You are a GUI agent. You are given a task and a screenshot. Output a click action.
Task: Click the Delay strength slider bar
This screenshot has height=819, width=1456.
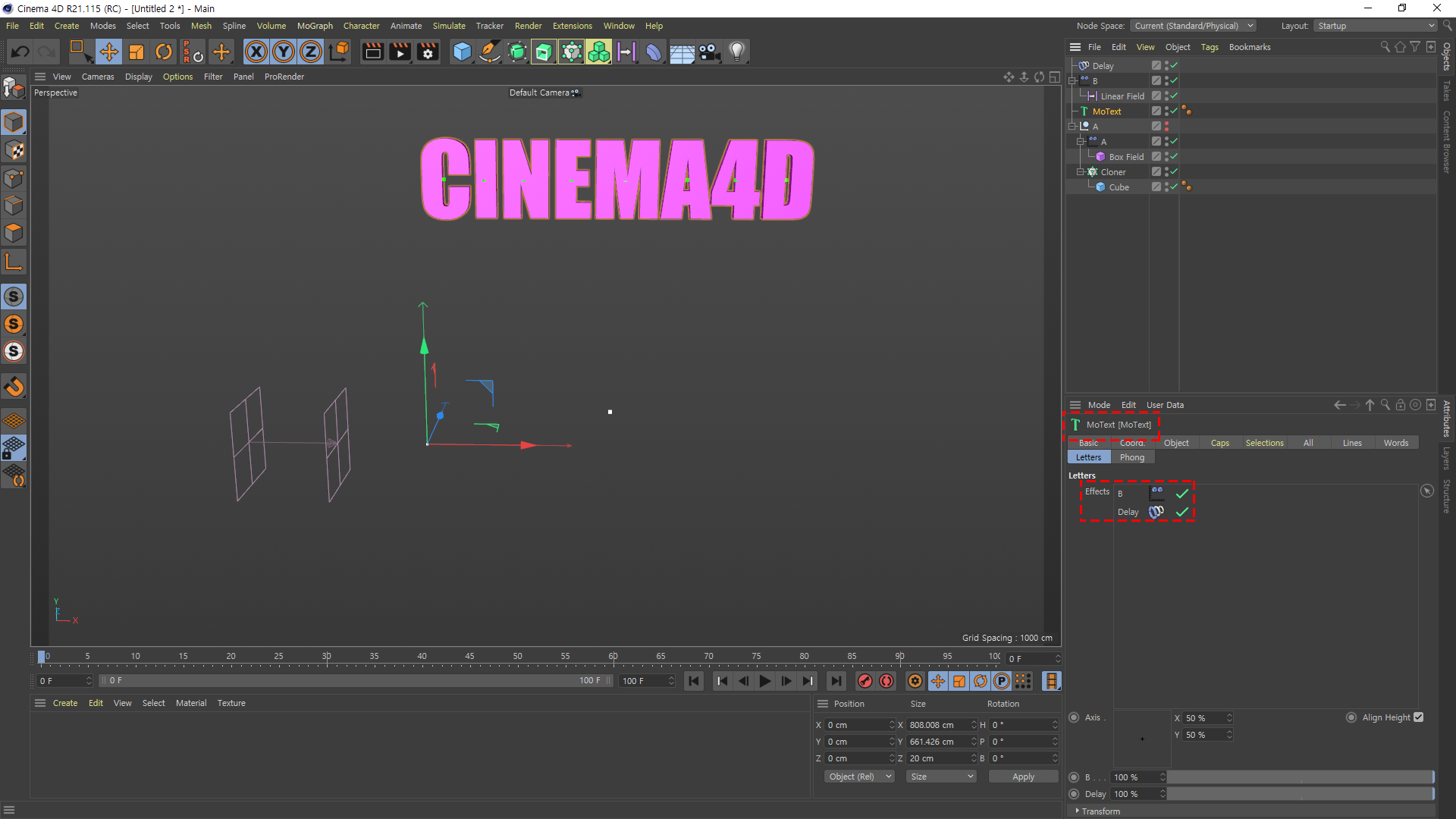(1300, 794)
